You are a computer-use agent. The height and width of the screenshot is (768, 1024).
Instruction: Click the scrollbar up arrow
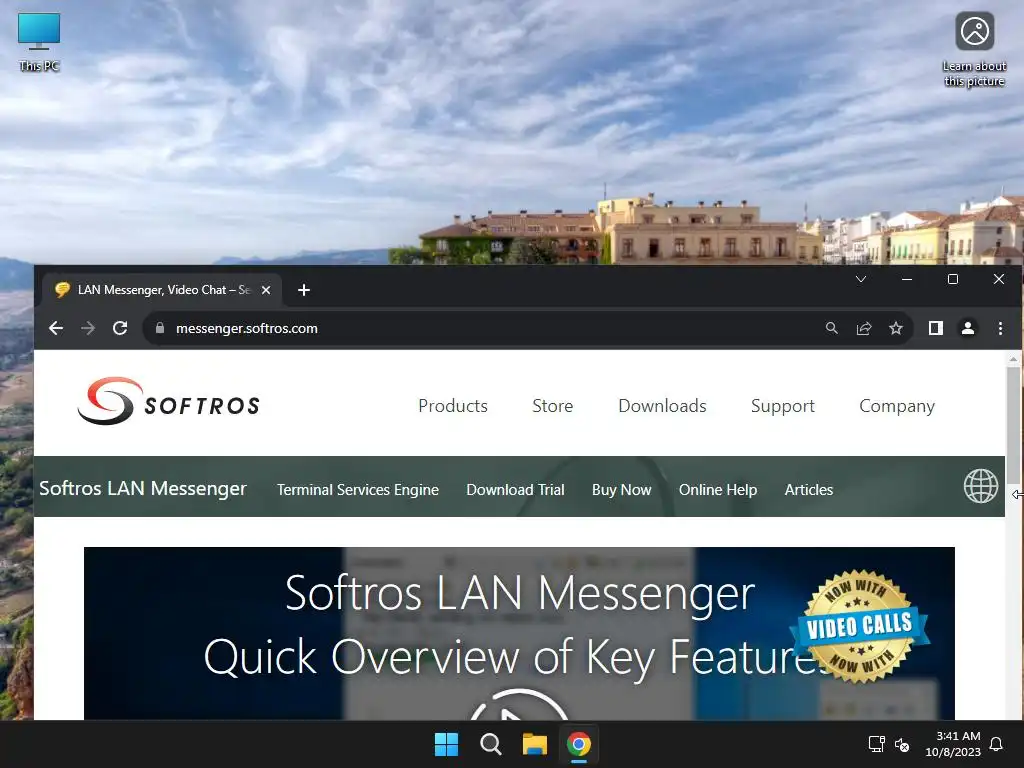[1013, 359]
